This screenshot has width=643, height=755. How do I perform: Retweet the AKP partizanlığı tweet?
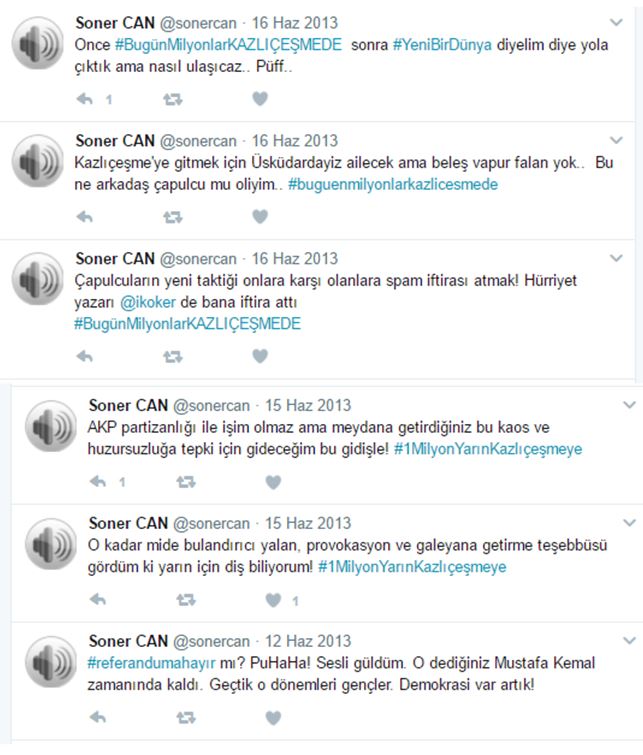[x=186, y=482]
